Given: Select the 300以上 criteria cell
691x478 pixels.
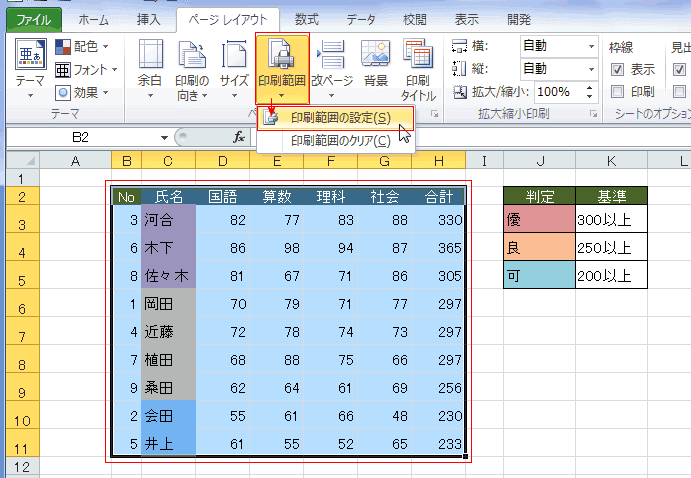Looking at the screenshot, I should click(x=612, y=219).
